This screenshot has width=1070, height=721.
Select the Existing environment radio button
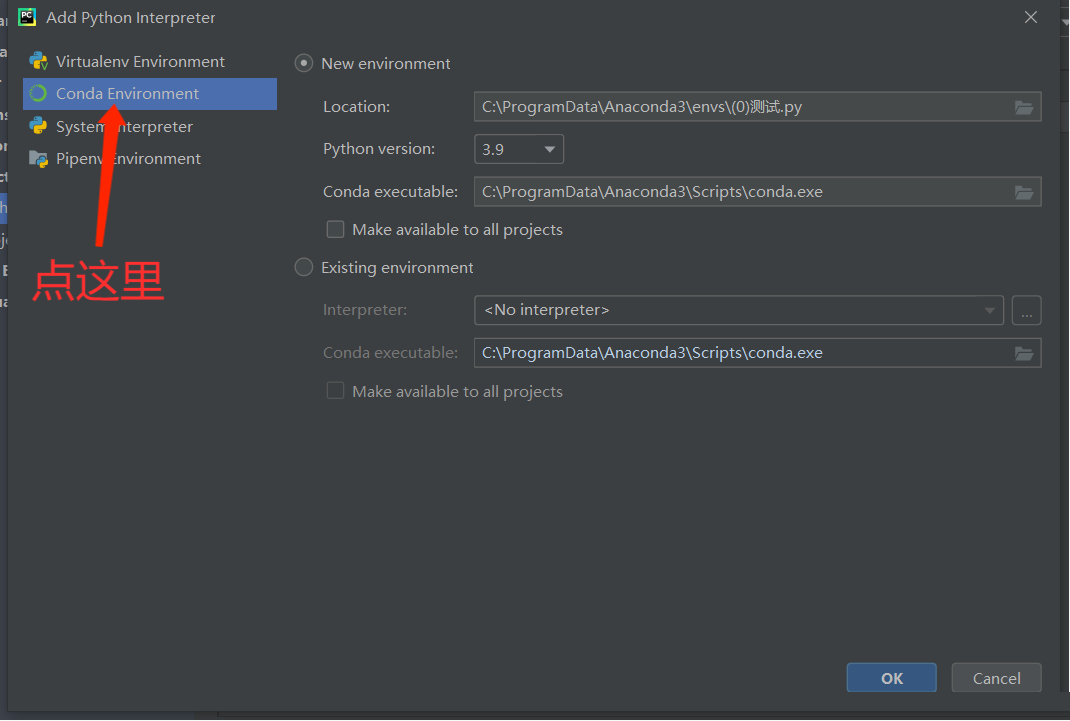click(x=304, y=268)
